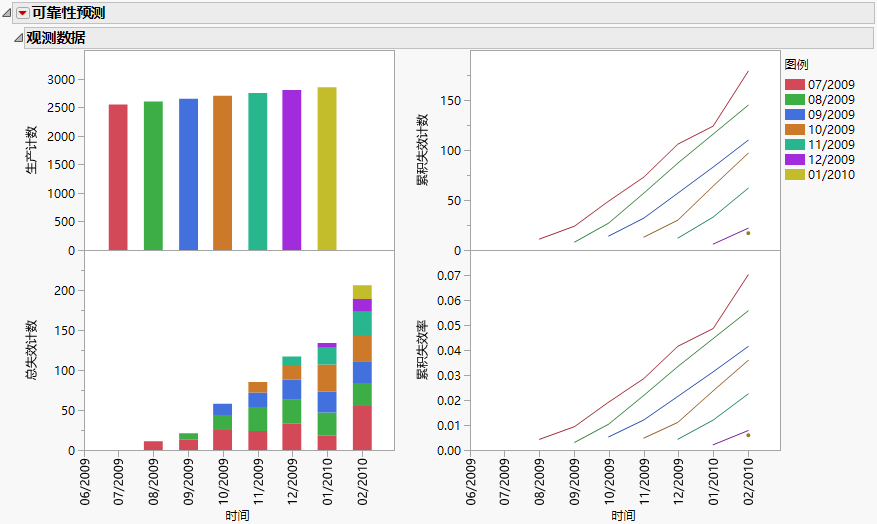This screenshot has width=877, height=524.
Task: Click the 09/2009 blue legend swatch
Action: [795, 115]
